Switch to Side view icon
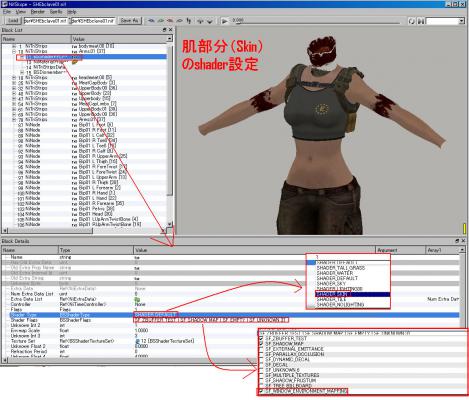 coord(170,21)
